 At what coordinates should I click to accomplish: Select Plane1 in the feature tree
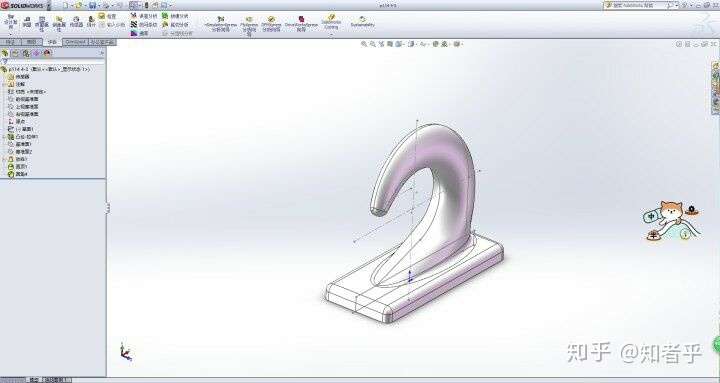(20, 144)
